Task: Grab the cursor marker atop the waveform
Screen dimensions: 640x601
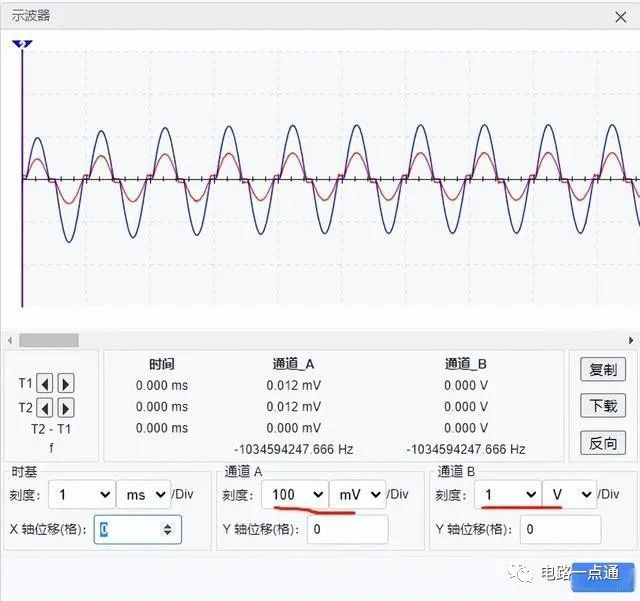Action: (22, 44)
